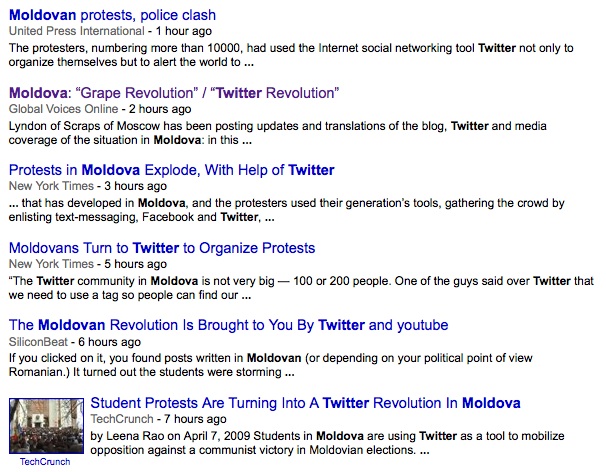Open "Protests in Moldova Explode" headline

171,170
